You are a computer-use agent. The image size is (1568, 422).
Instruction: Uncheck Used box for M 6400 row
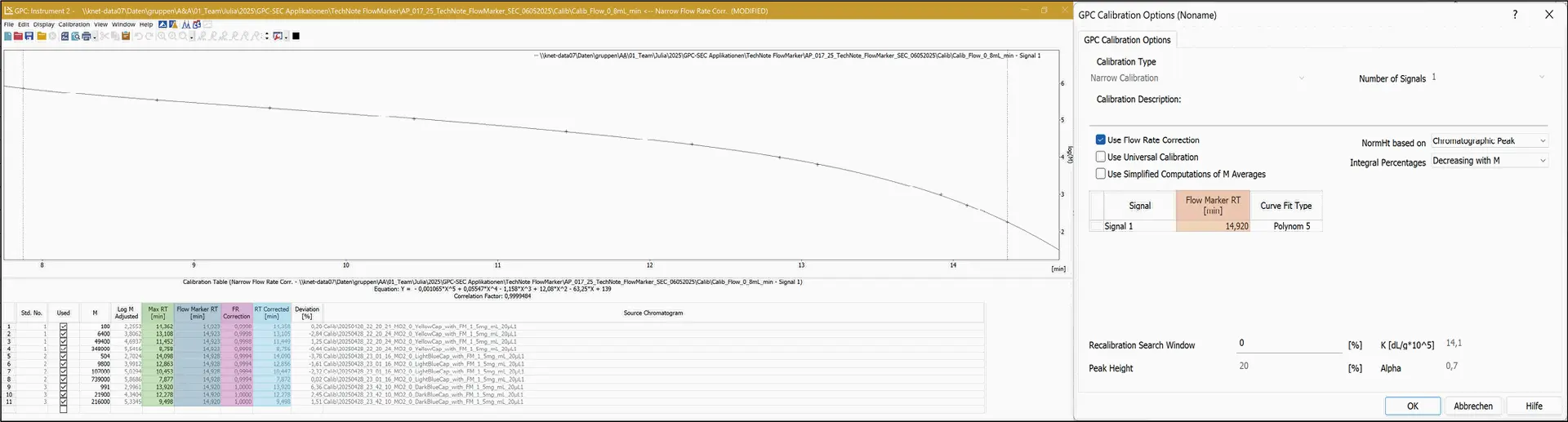coord(63,333)
